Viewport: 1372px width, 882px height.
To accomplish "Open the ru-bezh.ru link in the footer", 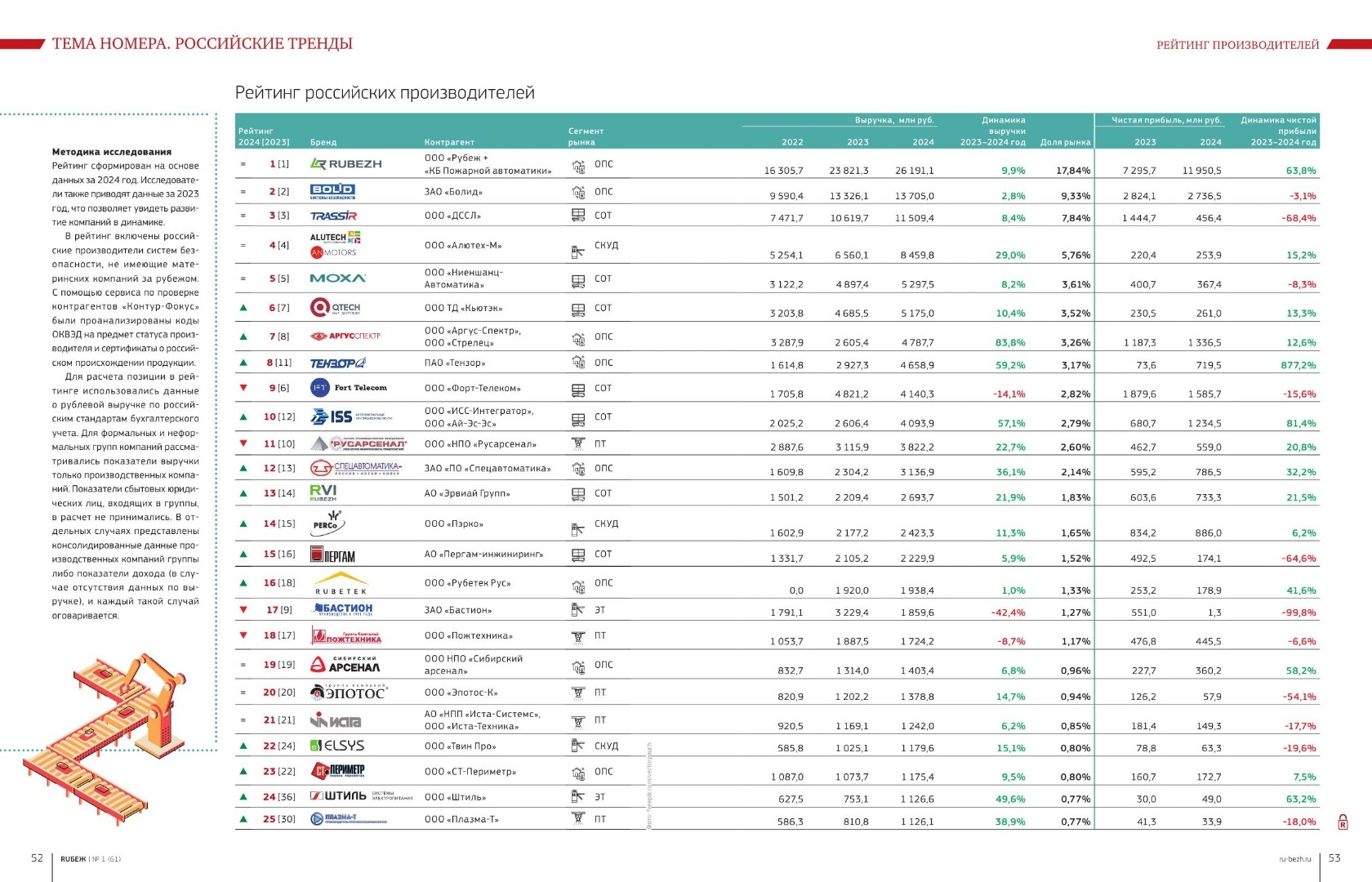I will [1294, 858].
